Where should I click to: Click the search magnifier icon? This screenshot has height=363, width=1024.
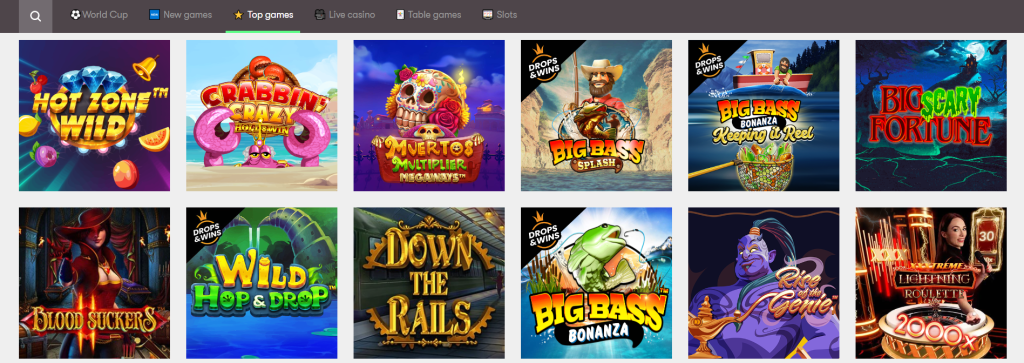(35, 16)
